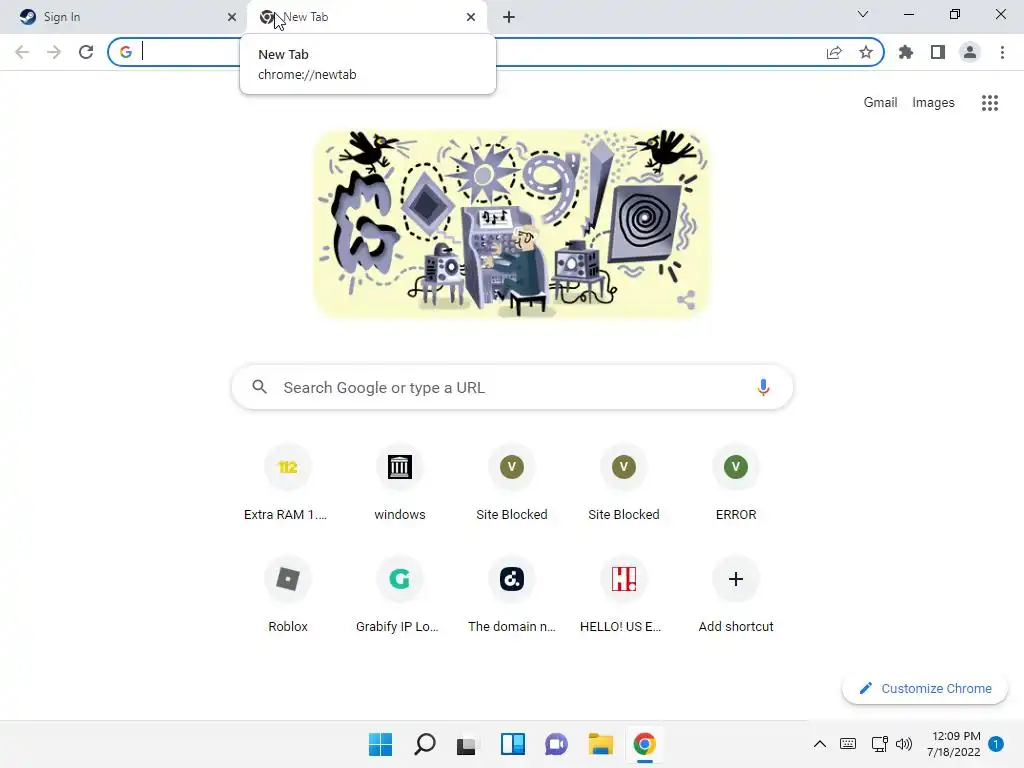Open the clock and date flyout
The image size is (1024, 768).
pyautogui.click(x=953, y=744)
